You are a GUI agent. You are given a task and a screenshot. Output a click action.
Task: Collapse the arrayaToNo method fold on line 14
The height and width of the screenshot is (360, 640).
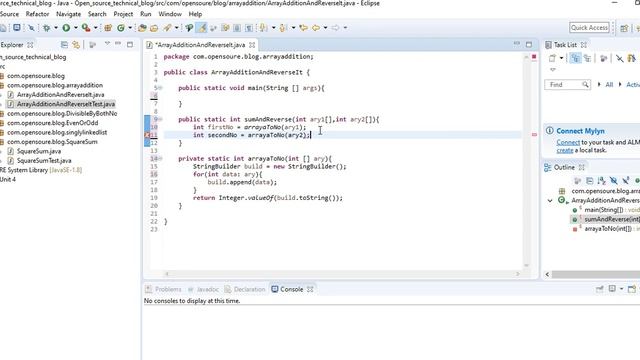(160, 158)
